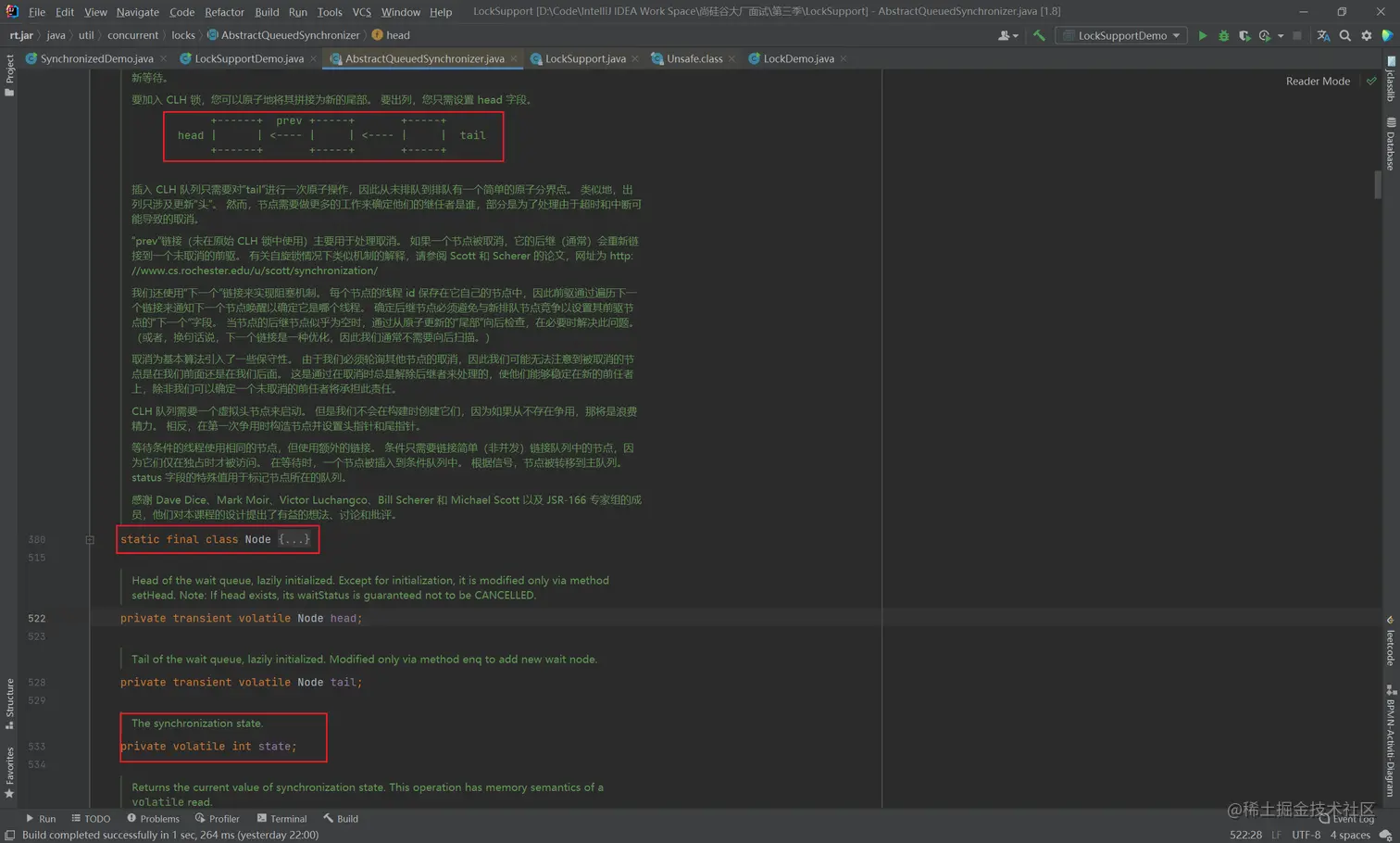Click LF line separator indicator
Image resolution: width=1400 pixels, height=843 pixels.
coord(1276,835)
